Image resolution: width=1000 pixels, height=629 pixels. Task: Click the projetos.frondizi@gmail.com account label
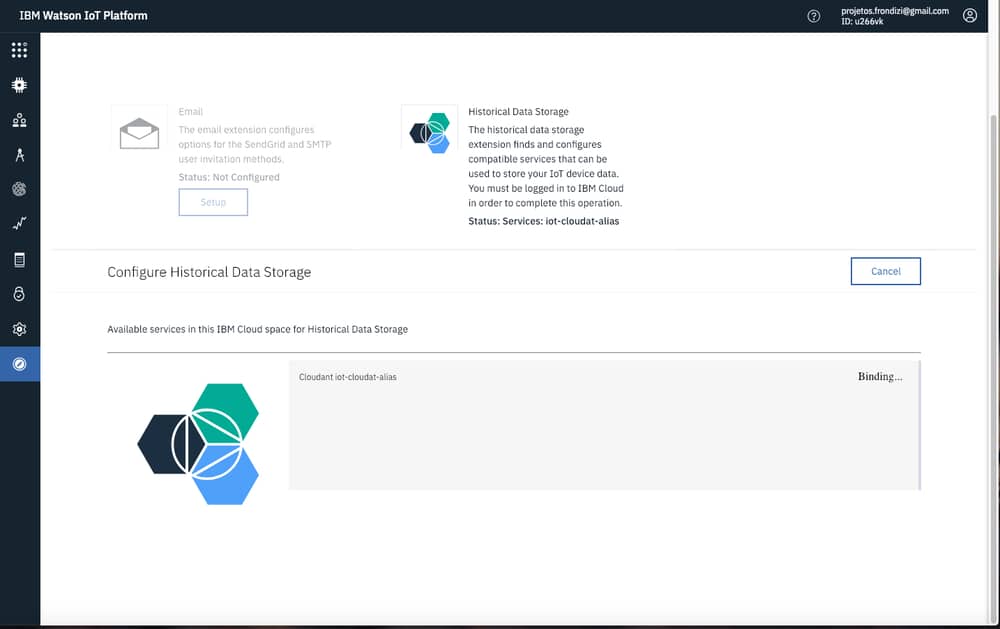point(894,11)
